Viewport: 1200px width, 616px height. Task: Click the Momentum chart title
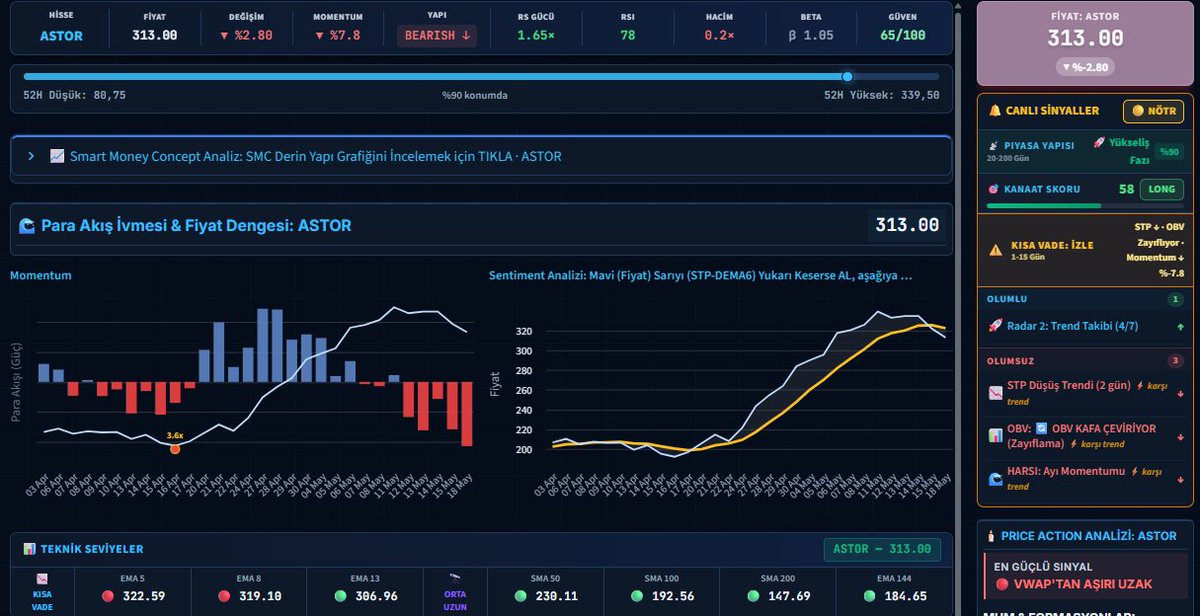coord(40,275)
